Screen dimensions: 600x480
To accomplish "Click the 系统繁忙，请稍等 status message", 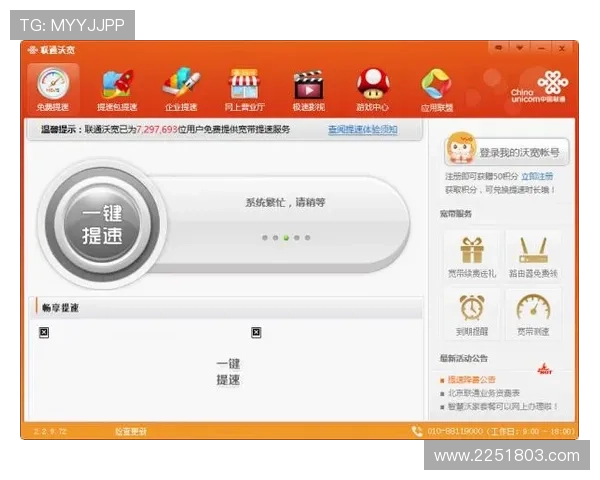I will tap(285, 202).
